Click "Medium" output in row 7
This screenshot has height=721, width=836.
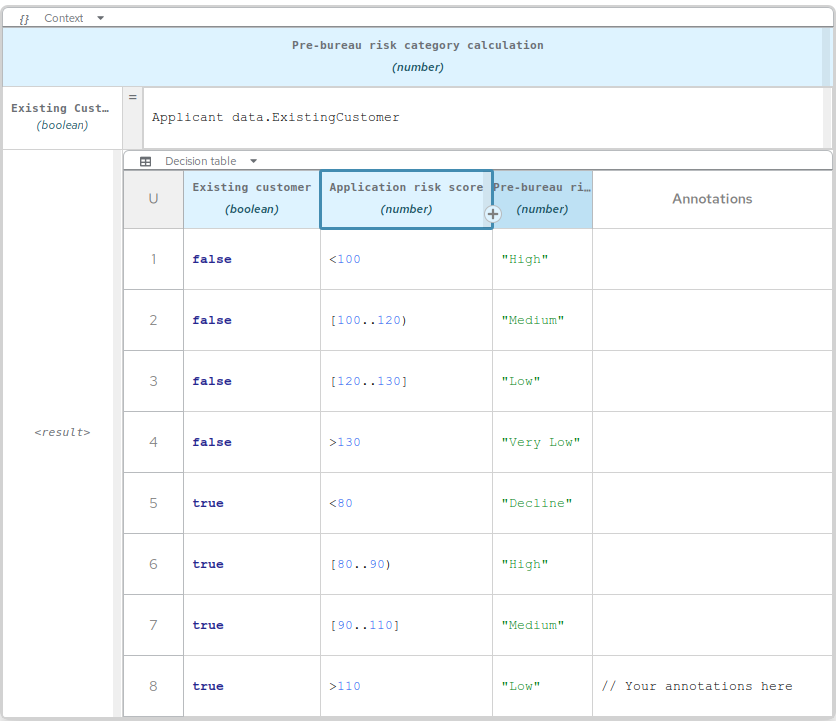pos(542,625)
